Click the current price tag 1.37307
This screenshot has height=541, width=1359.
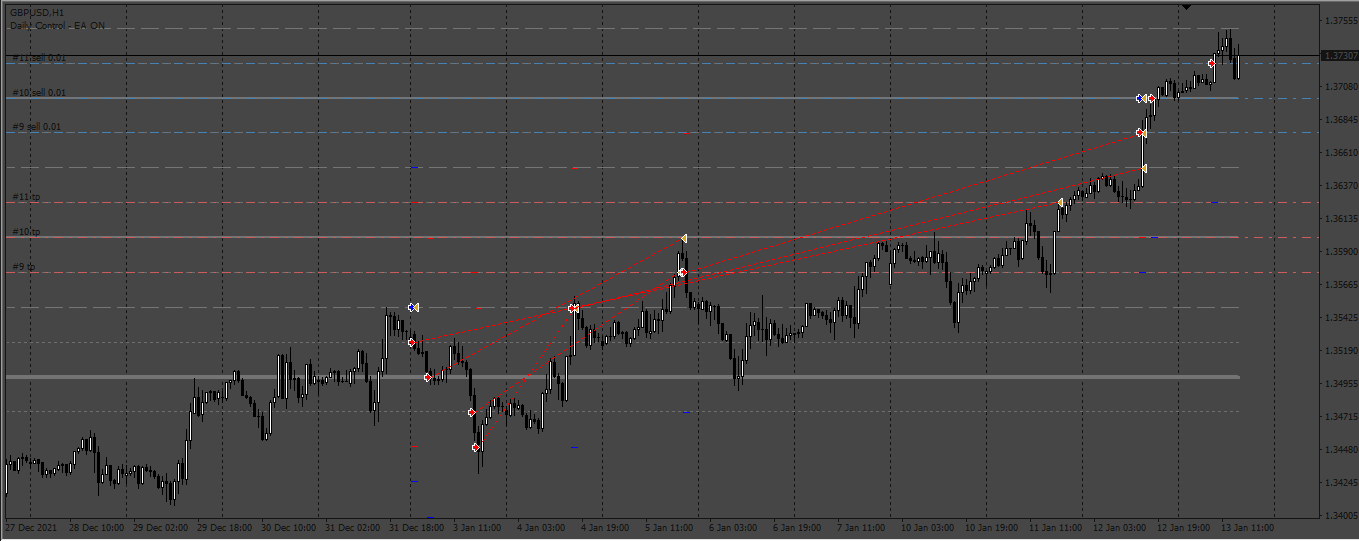tap(1339, 56)
